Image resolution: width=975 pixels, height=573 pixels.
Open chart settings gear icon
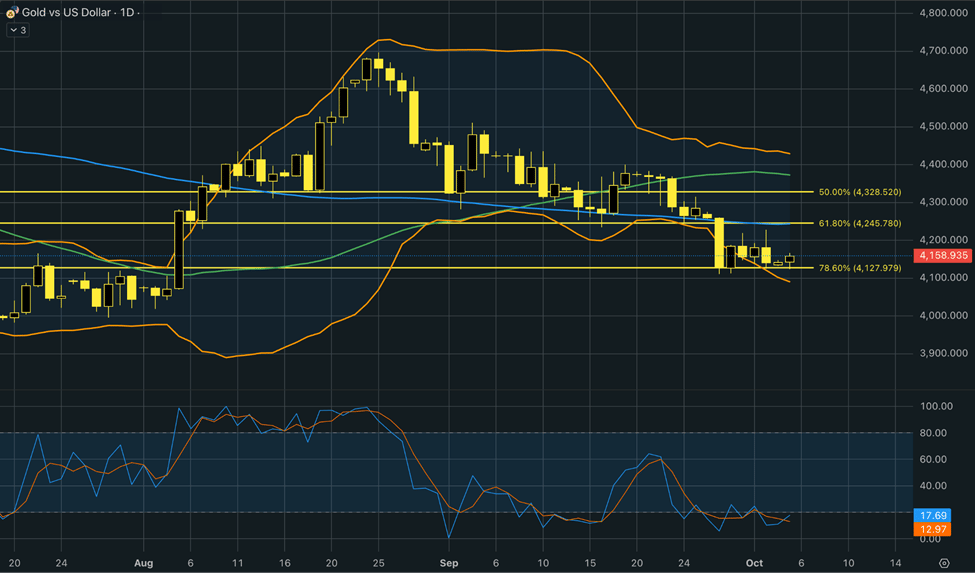click(x=944, y=563)
